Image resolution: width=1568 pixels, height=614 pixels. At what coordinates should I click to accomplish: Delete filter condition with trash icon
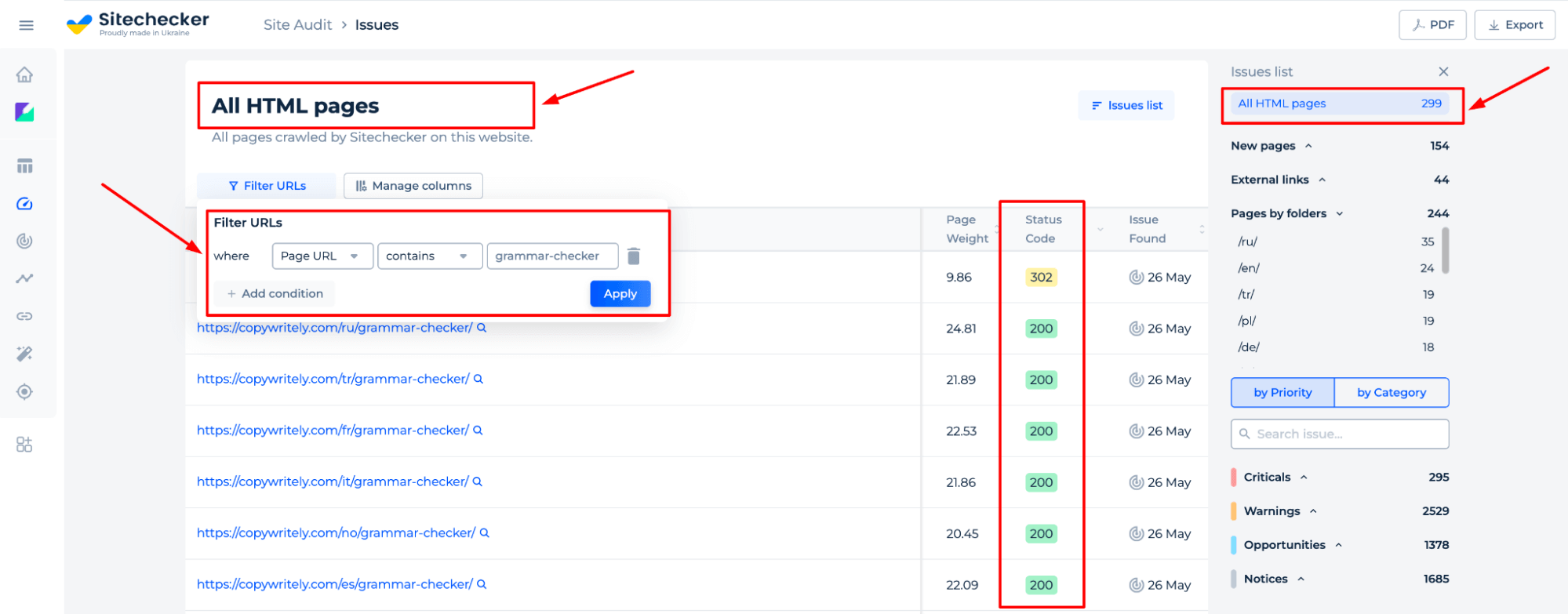pyautogui.click(x=634, y=256)
